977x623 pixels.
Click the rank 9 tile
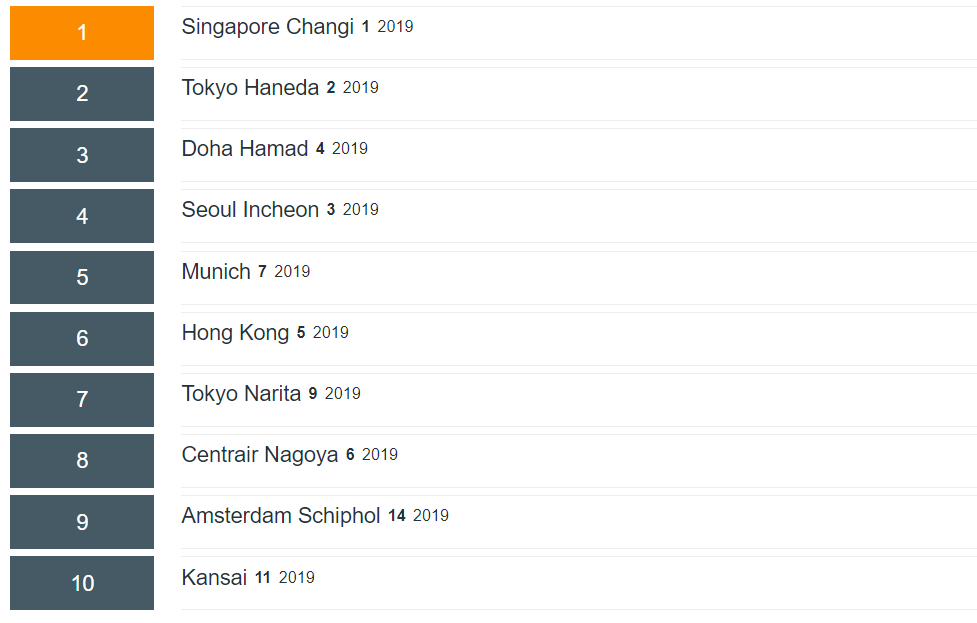pos(82,522)
